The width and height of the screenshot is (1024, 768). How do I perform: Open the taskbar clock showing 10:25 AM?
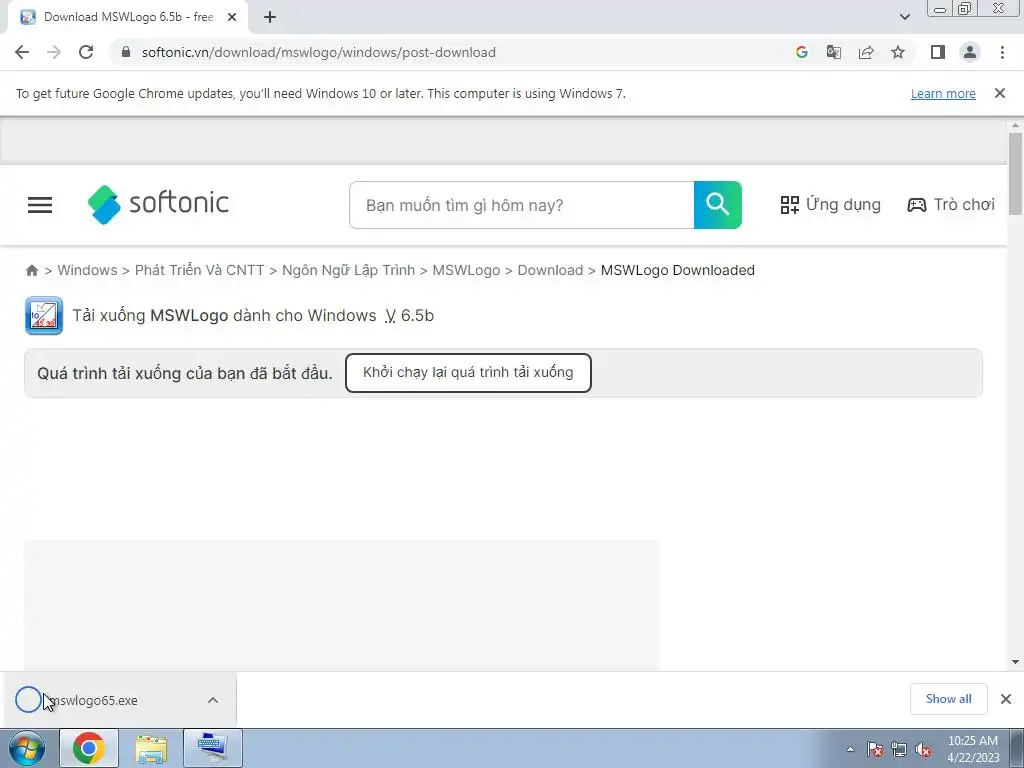pos(973,749)
